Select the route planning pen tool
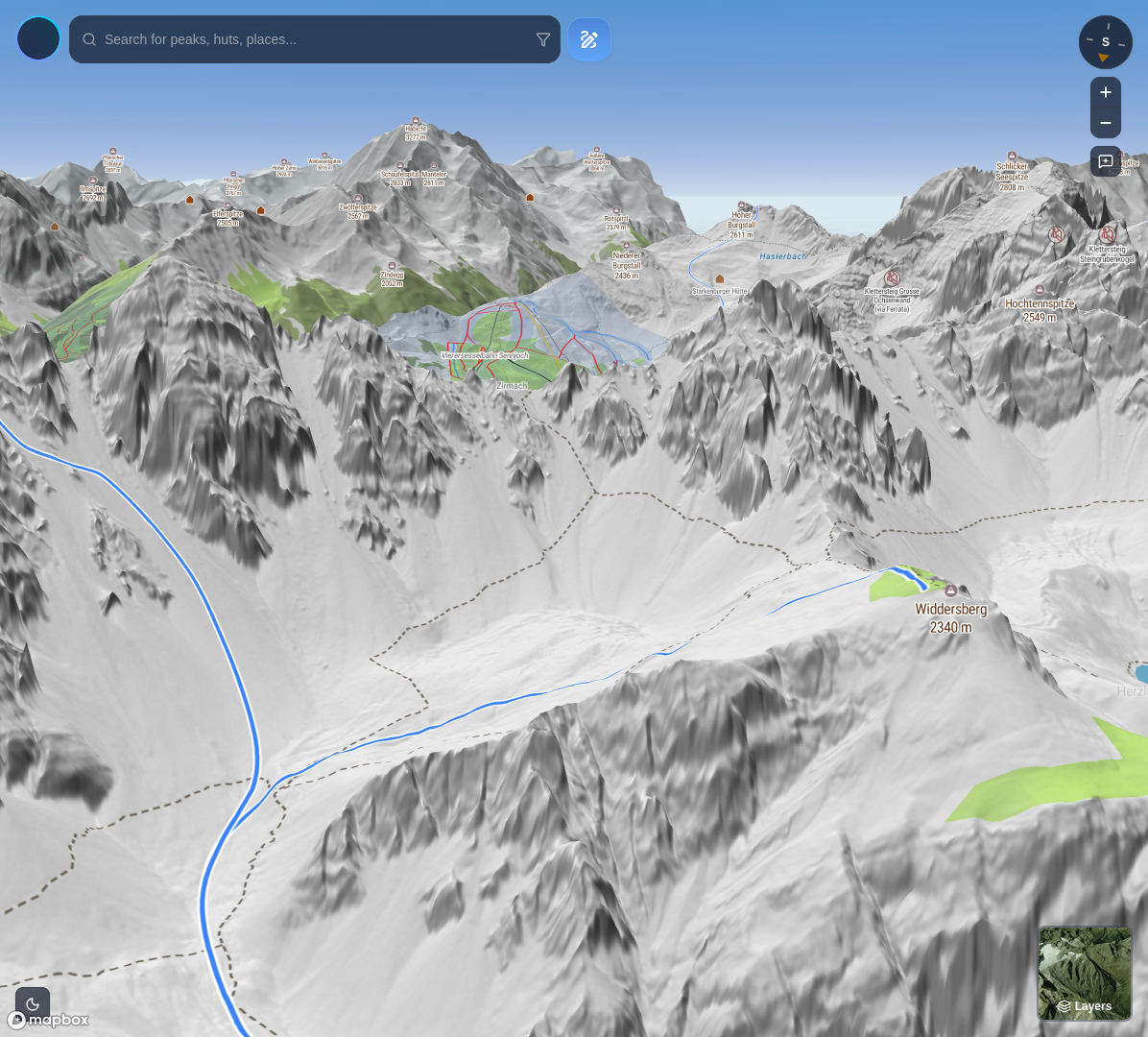Screen dimensions: 1148x1037 pos(589,39)
